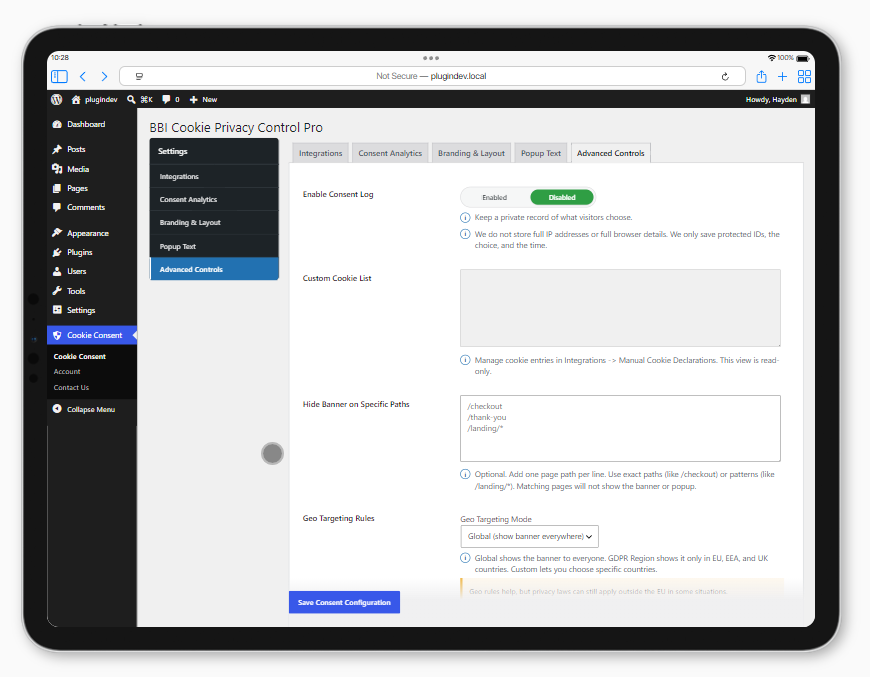
Task: Set Consent Log to Enabled
Action: 494,198
